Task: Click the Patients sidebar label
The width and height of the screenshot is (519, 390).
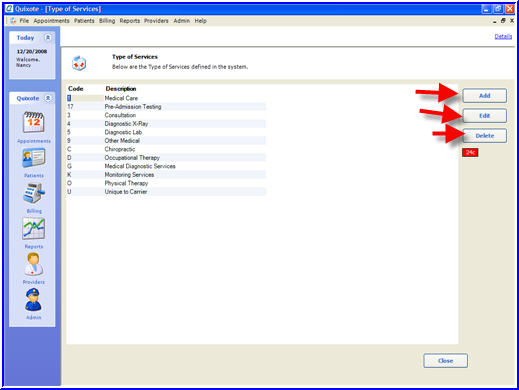Action: point(34,175)
